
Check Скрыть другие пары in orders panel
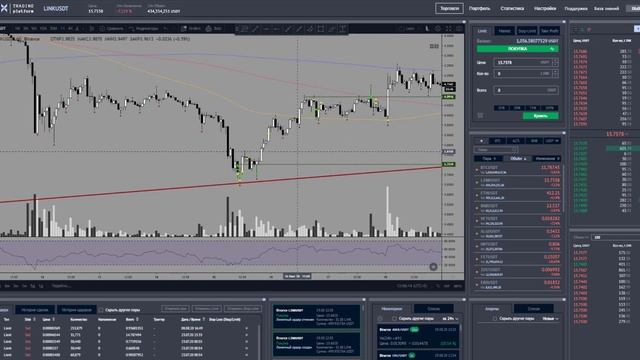(x=101, y=310)
